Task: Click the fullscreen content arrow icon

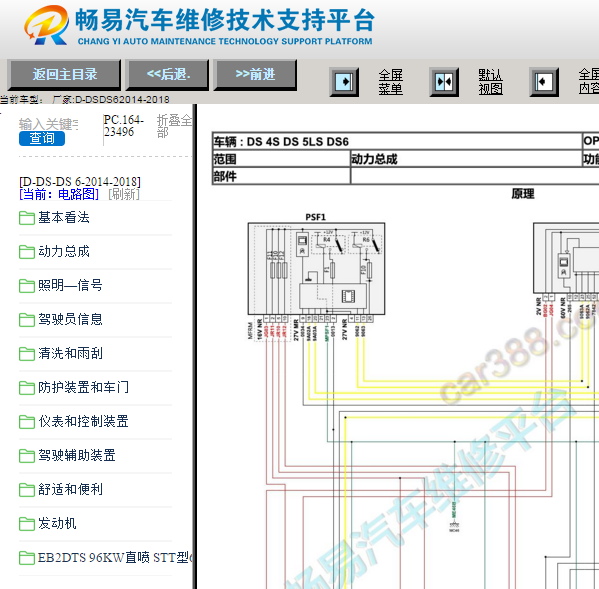Action: [x=544, y=82]
